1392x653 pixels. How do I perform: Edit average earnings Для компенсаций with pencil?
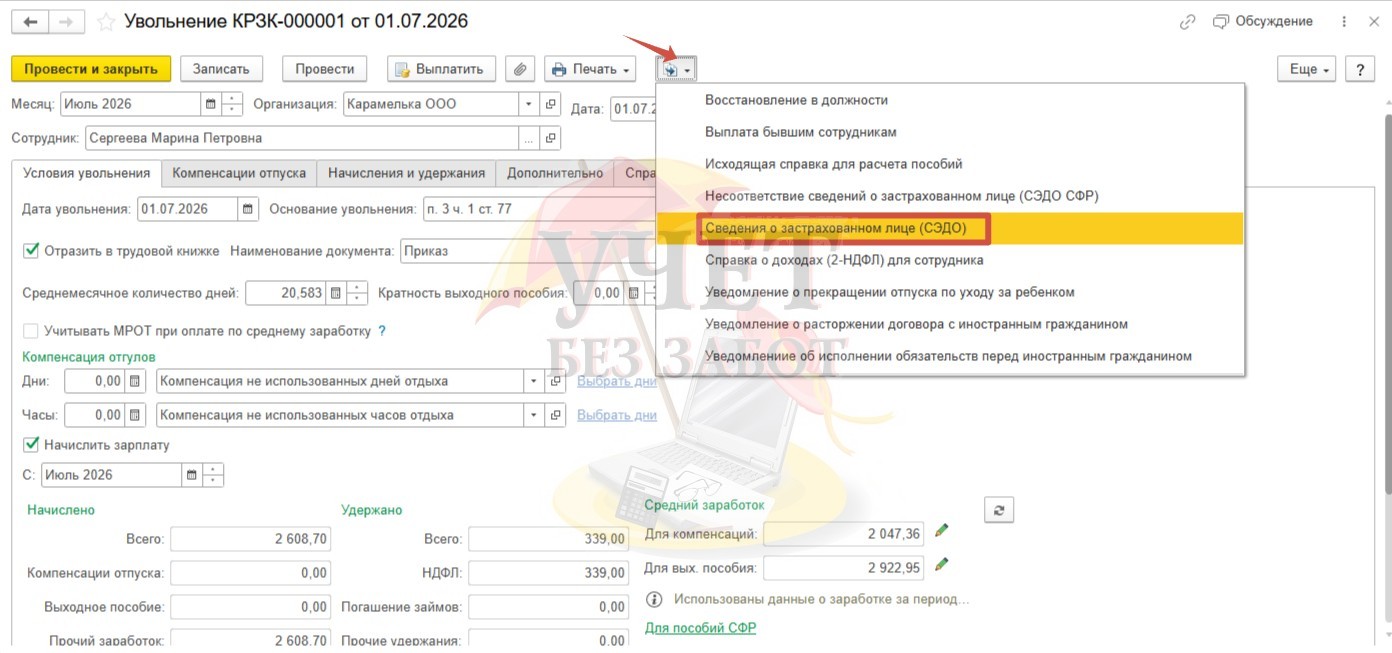pos(941,532)
